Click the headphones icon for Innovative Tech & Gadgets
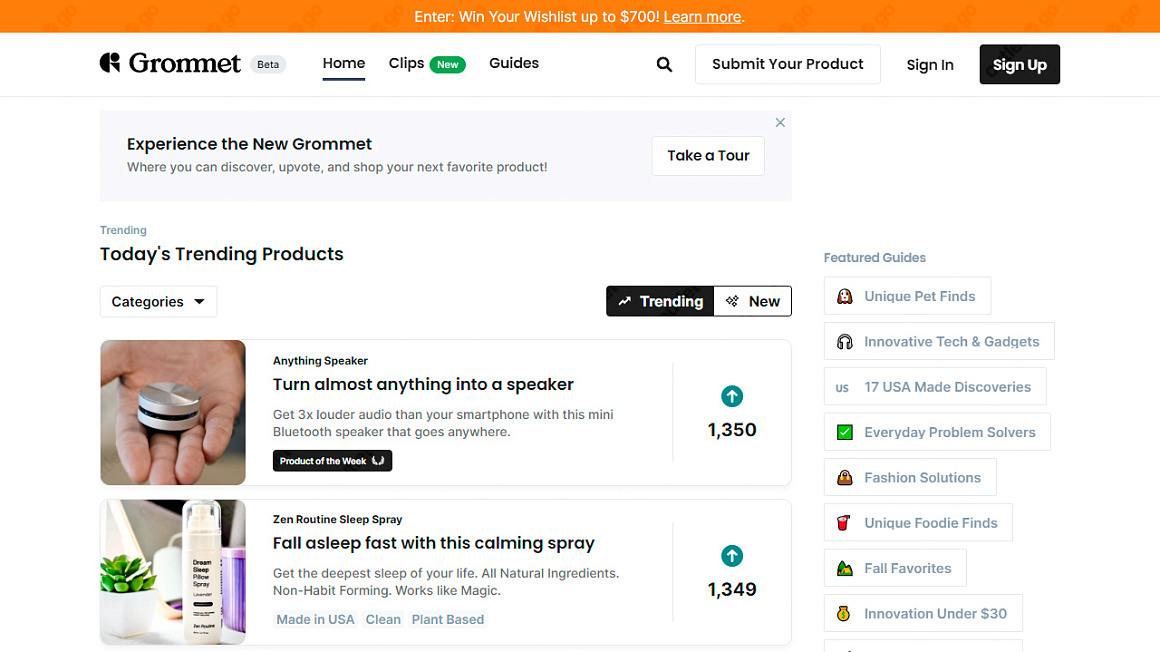Image resolution: width=1160 pixels, height=652 pixels. coord(844,342)
